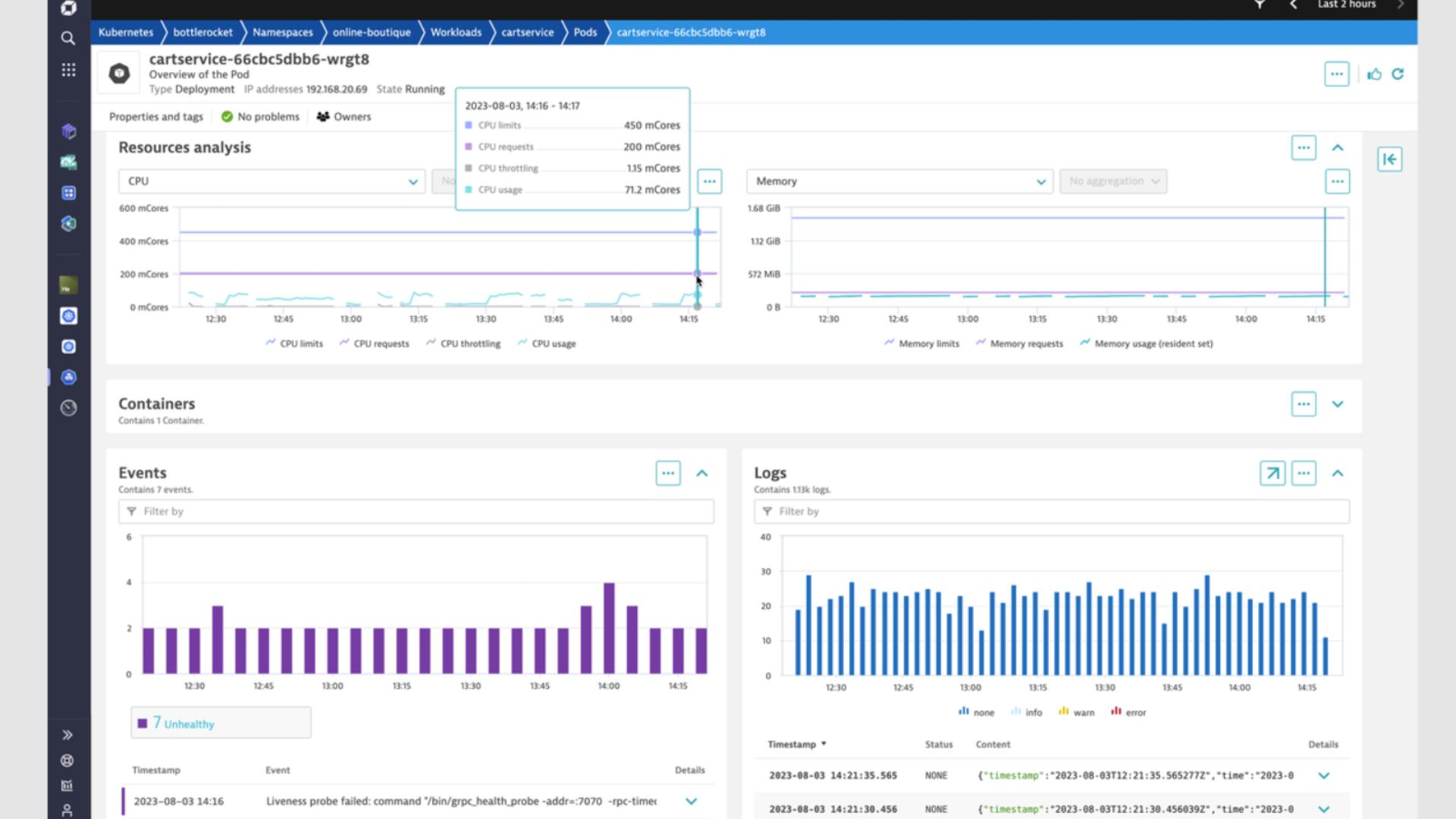
Task: Toggle the warn log level in the legend
Action: click(x=1076, y=712)
